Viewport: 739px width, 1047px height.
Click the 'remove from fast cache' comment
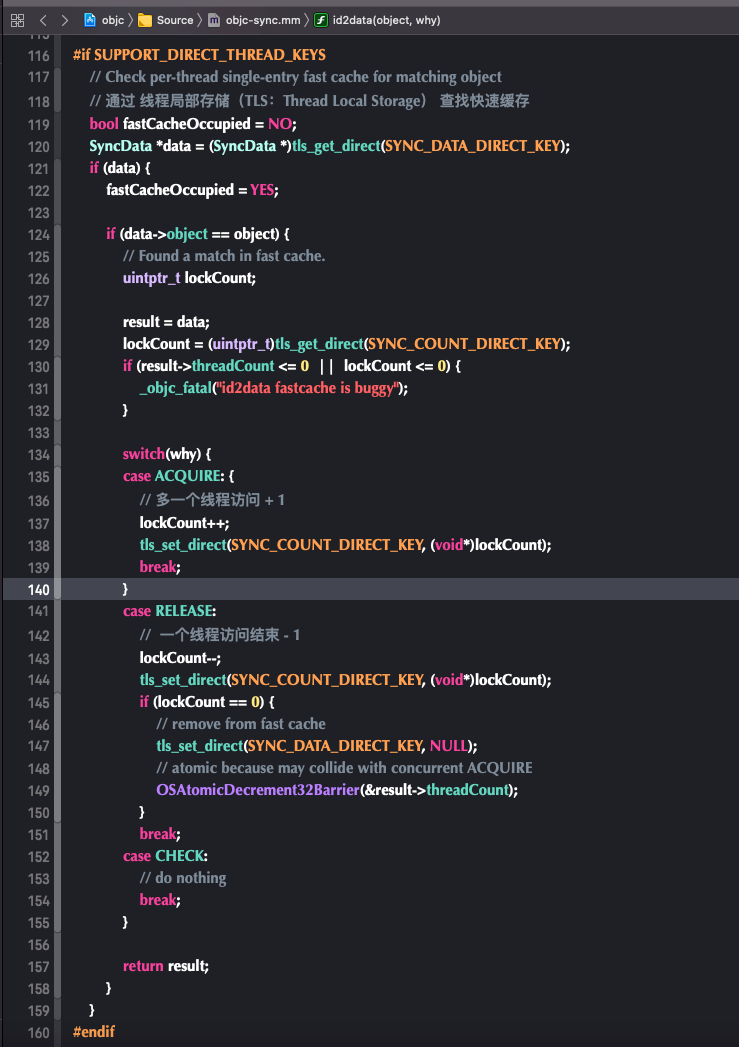[x=241, y=724]
